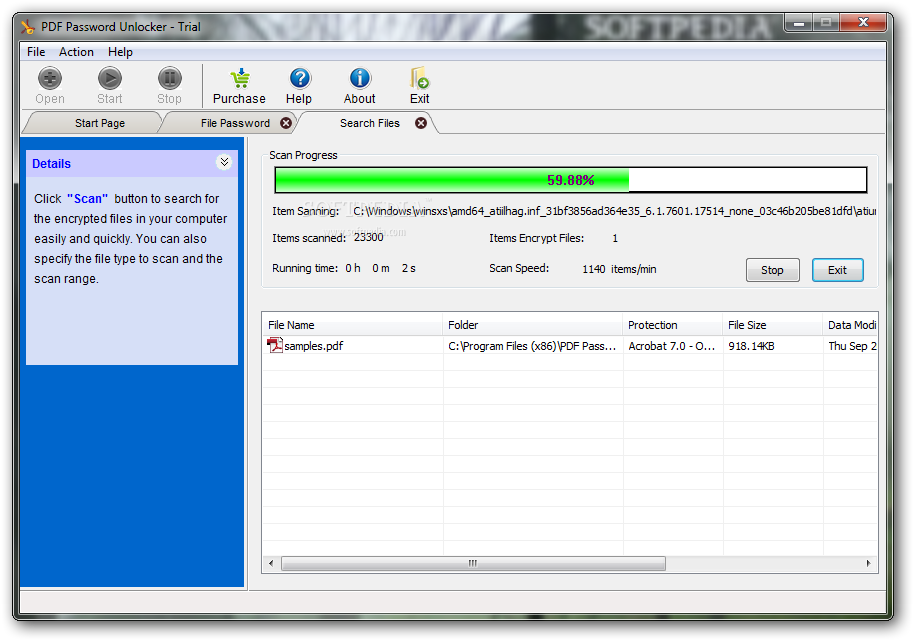Screen dimensions: 914x641
Task: Sort by the File Name column header
Action: tap(352, 325)
